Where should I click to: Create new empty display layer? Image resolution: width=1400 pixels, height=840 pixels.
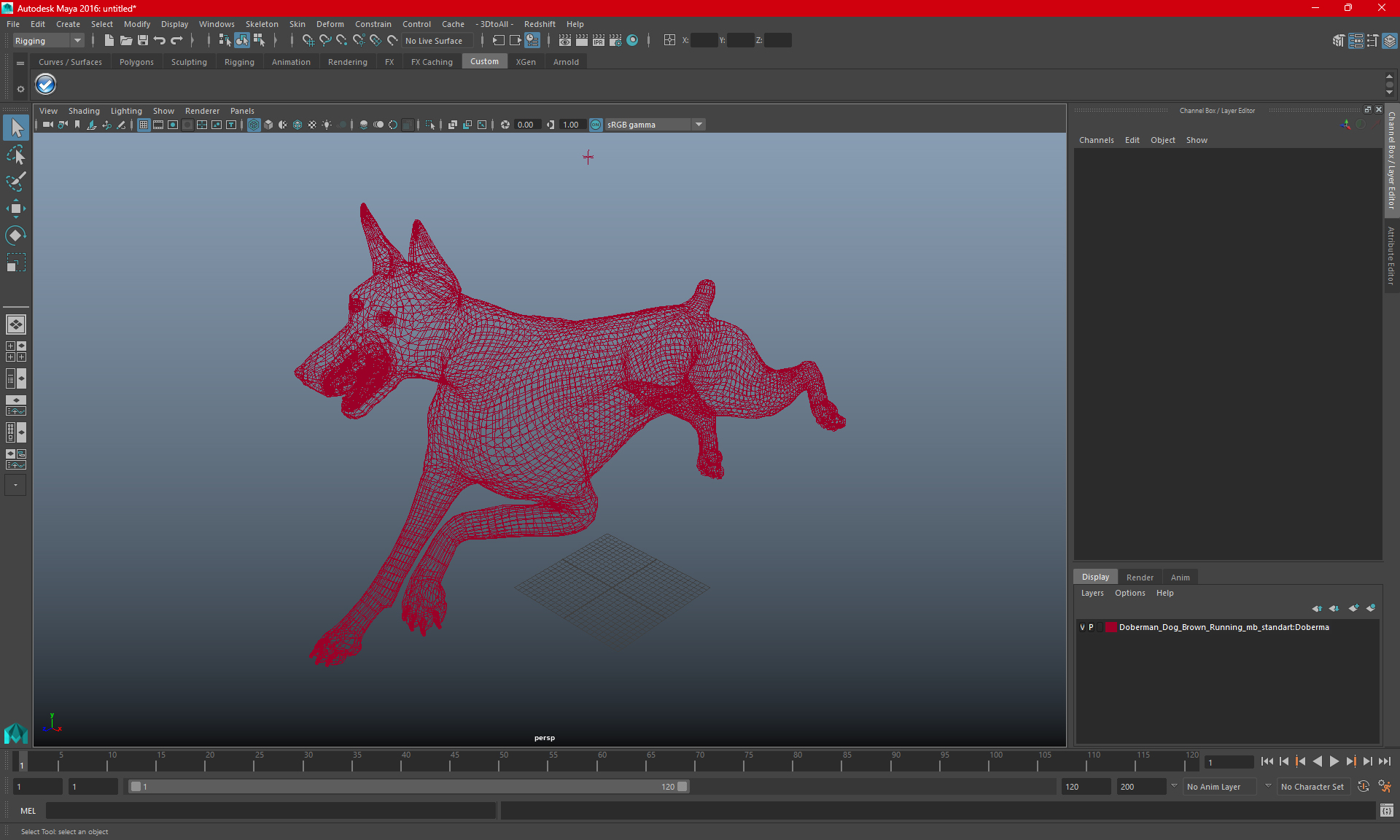click(x=1354, y=608)
